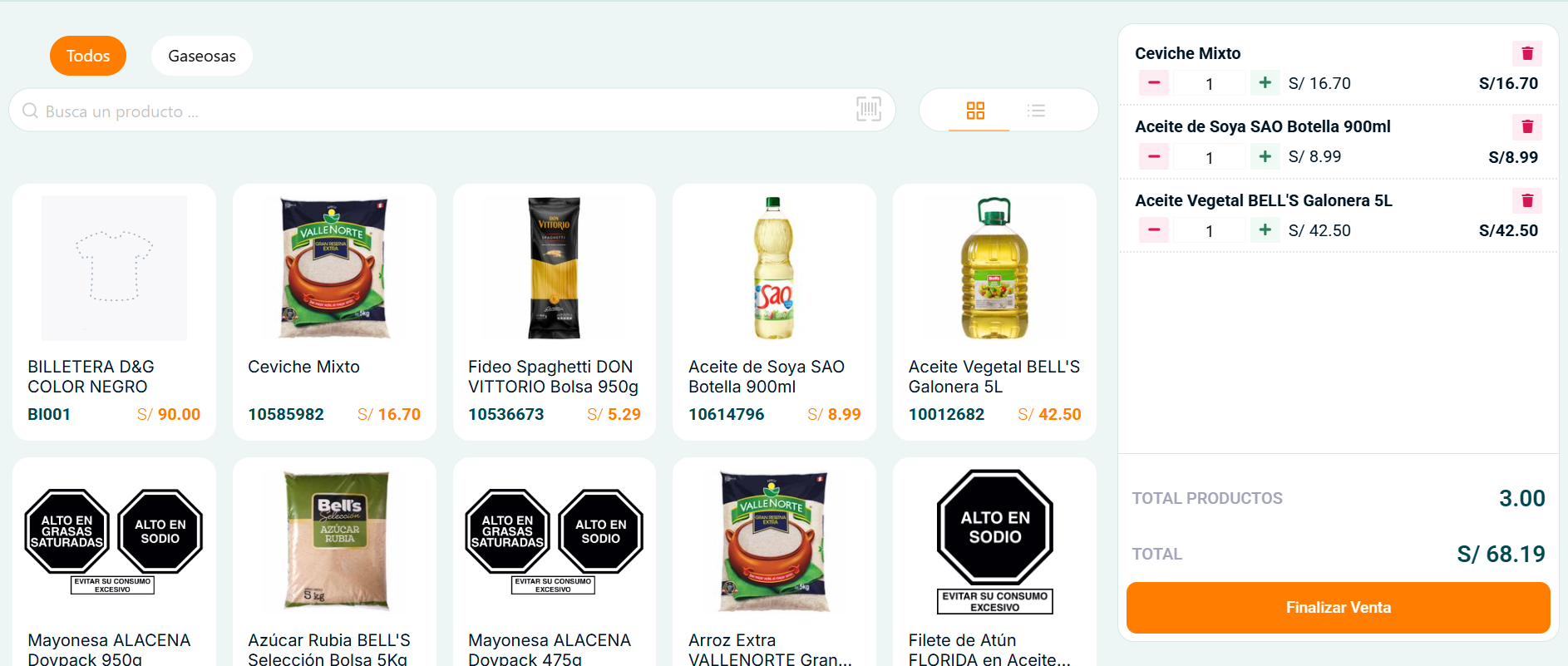Switch to grid view layout

pyautogui.click(x=975, y=111)
